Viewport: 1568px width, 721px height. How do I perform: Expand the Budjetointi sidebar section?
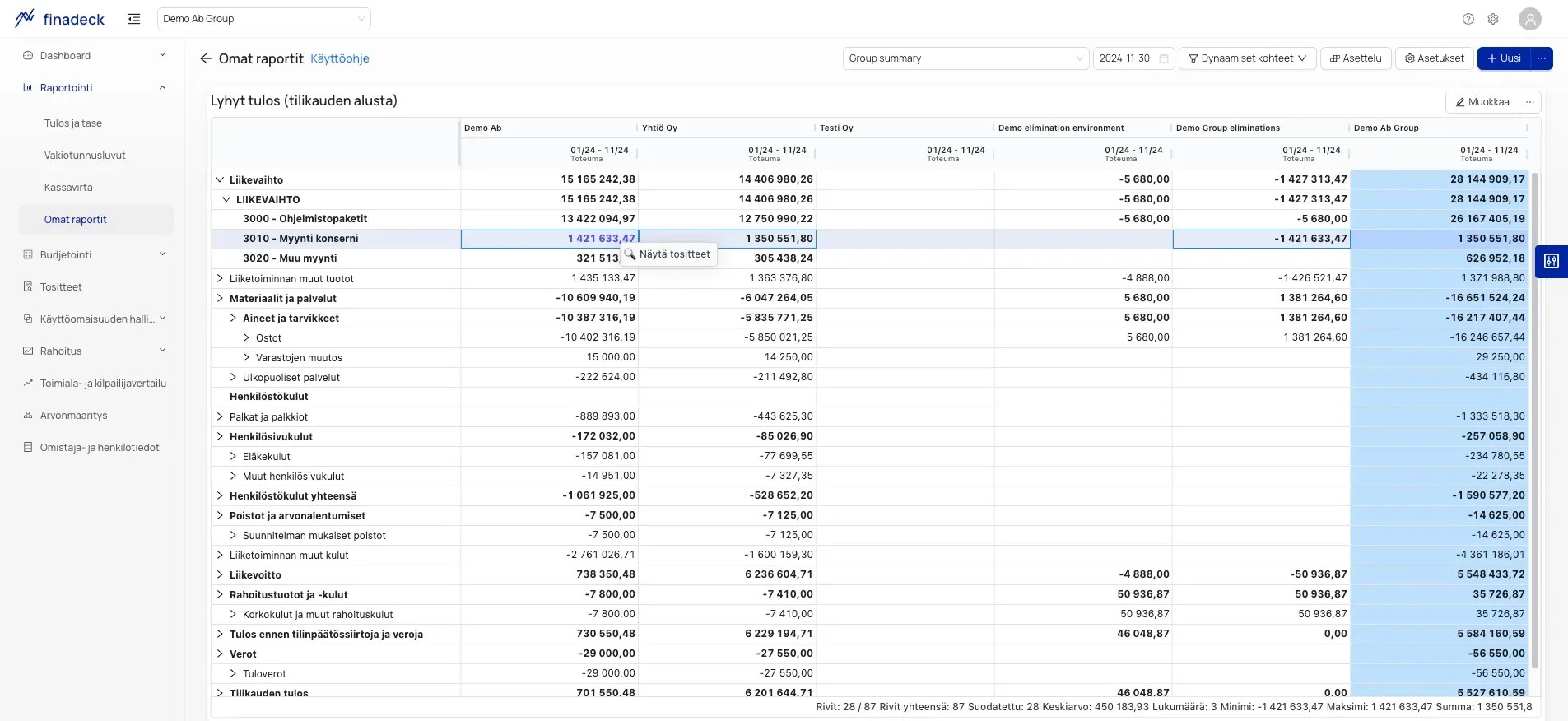95,255
